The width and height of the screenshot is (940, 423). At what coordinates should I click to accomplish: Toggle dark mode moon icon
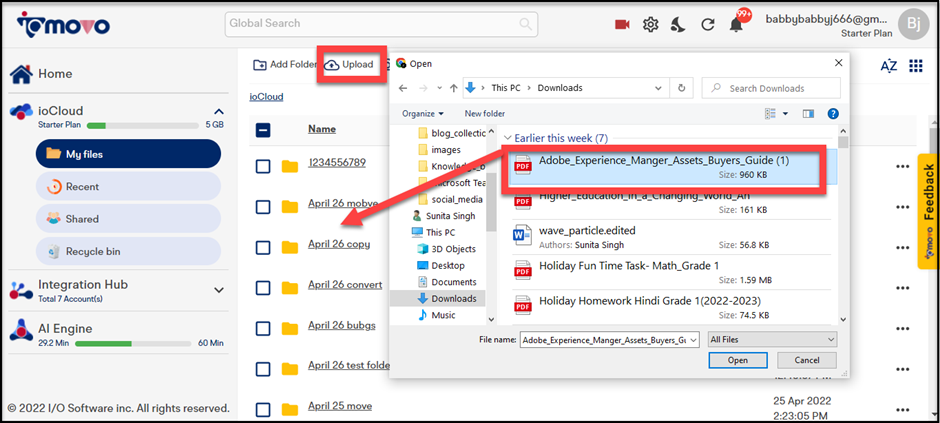(x=678, y=25)
